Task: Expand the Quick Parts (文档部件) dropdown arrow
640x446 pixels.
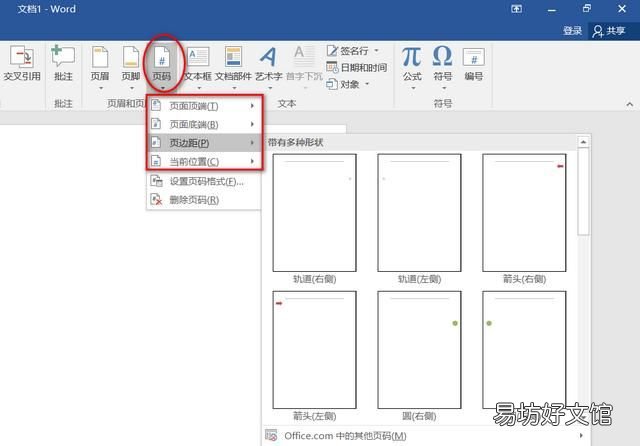Action: [234, 88]
